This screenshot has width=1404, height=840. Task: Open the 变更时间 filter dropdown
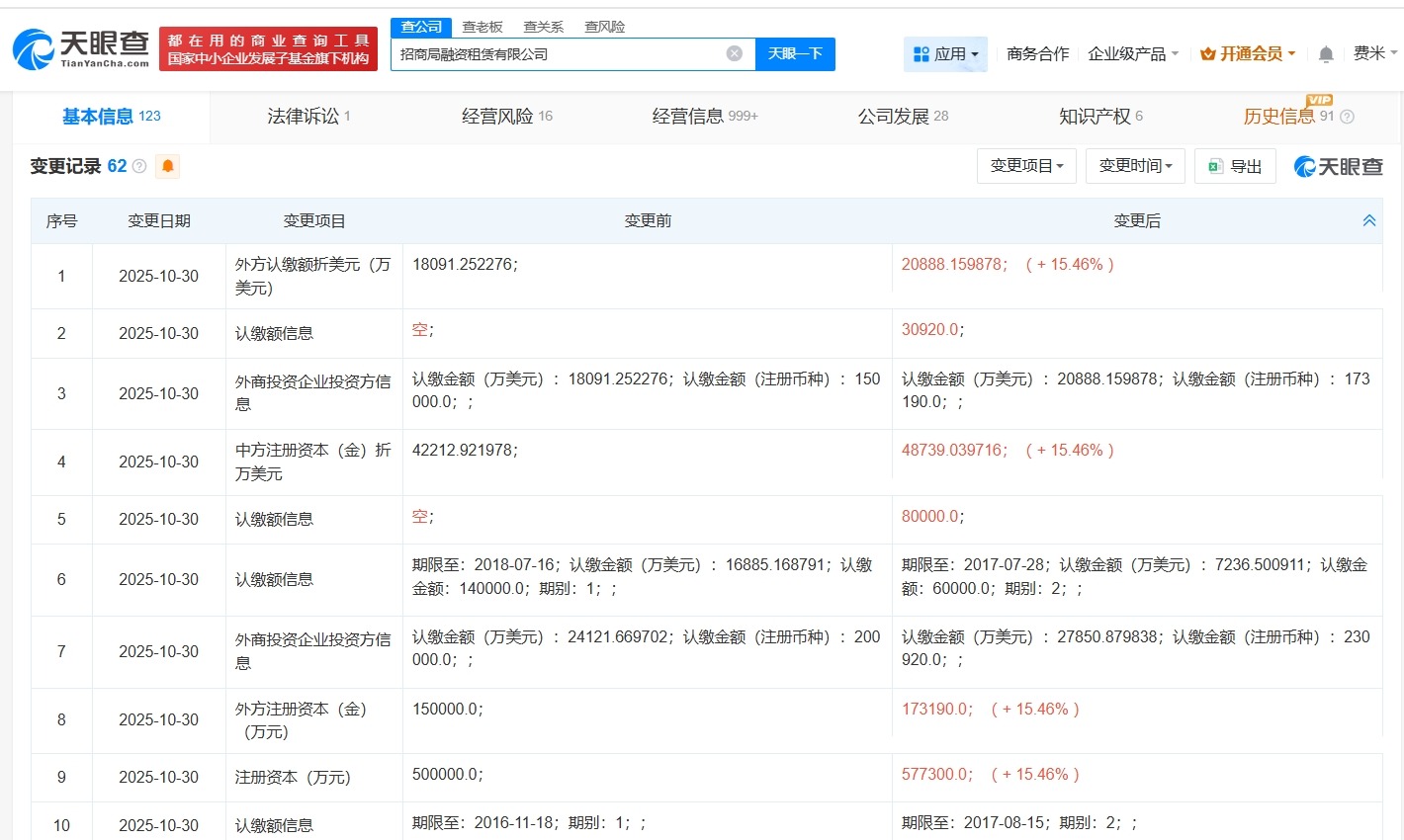click(1135, 166)
